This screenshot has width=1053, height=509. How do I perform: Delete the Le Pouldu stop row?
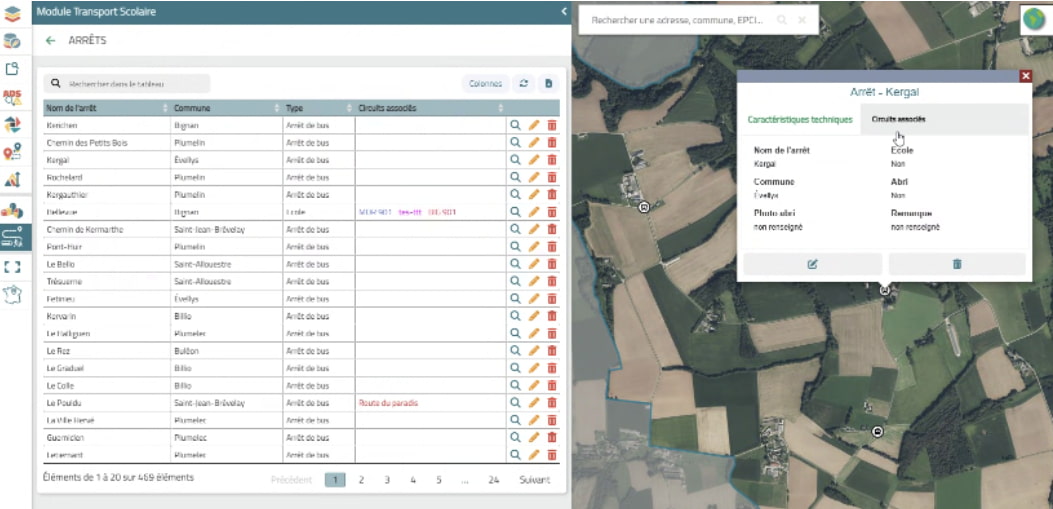[552, 403]
